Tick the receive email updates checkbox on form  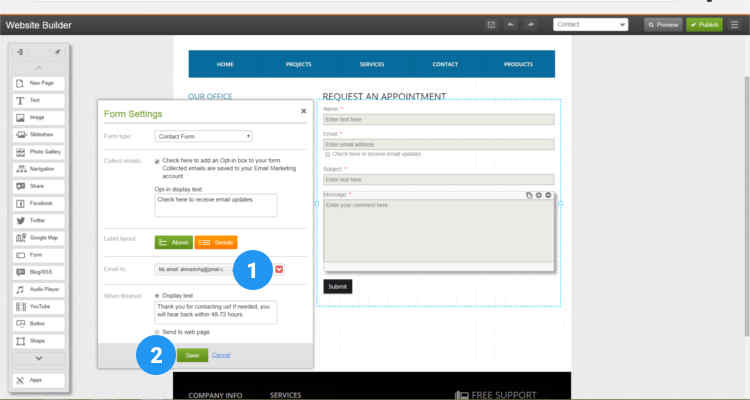(328, 155)
